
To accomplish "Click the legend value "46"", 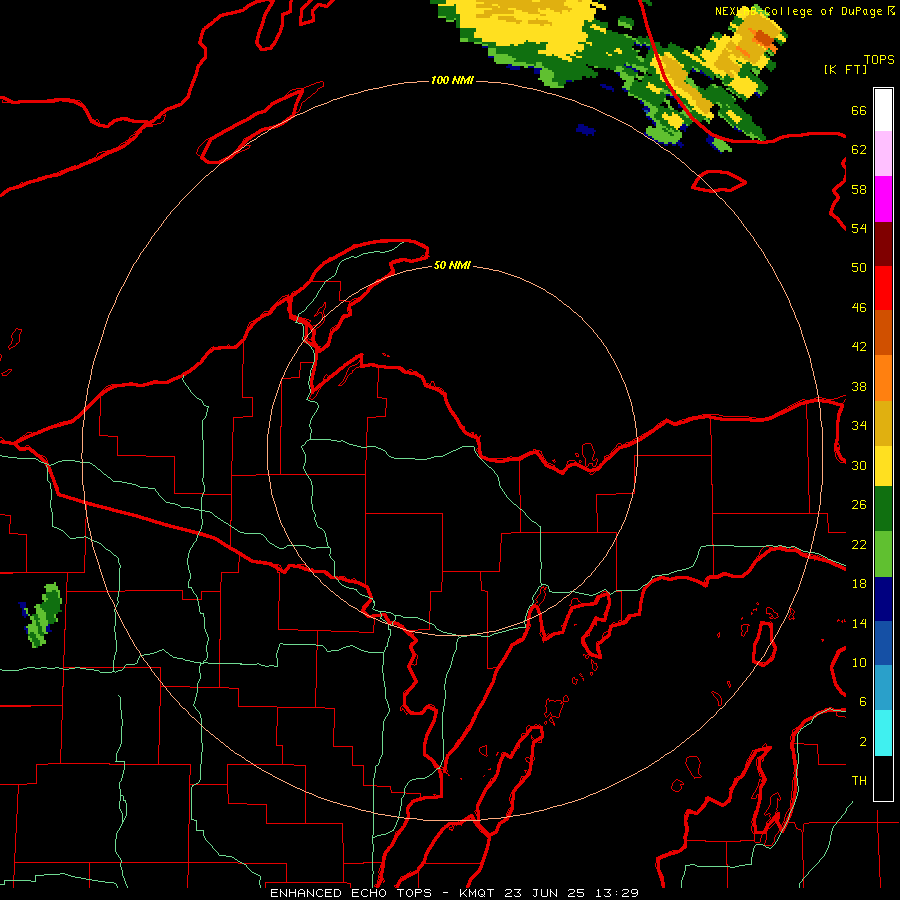I will [859, 308].
